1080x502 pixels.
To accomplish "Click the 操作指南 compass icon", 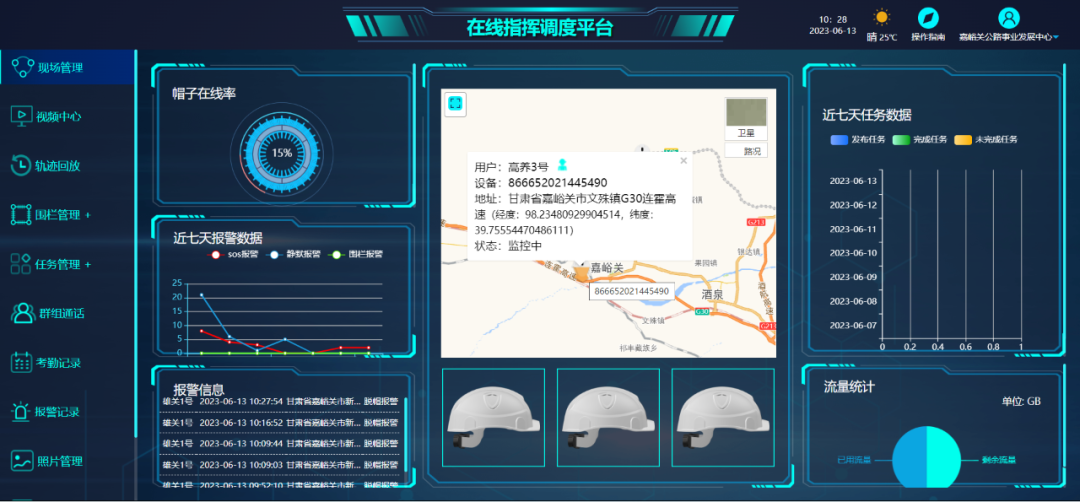I will point(928,18).
